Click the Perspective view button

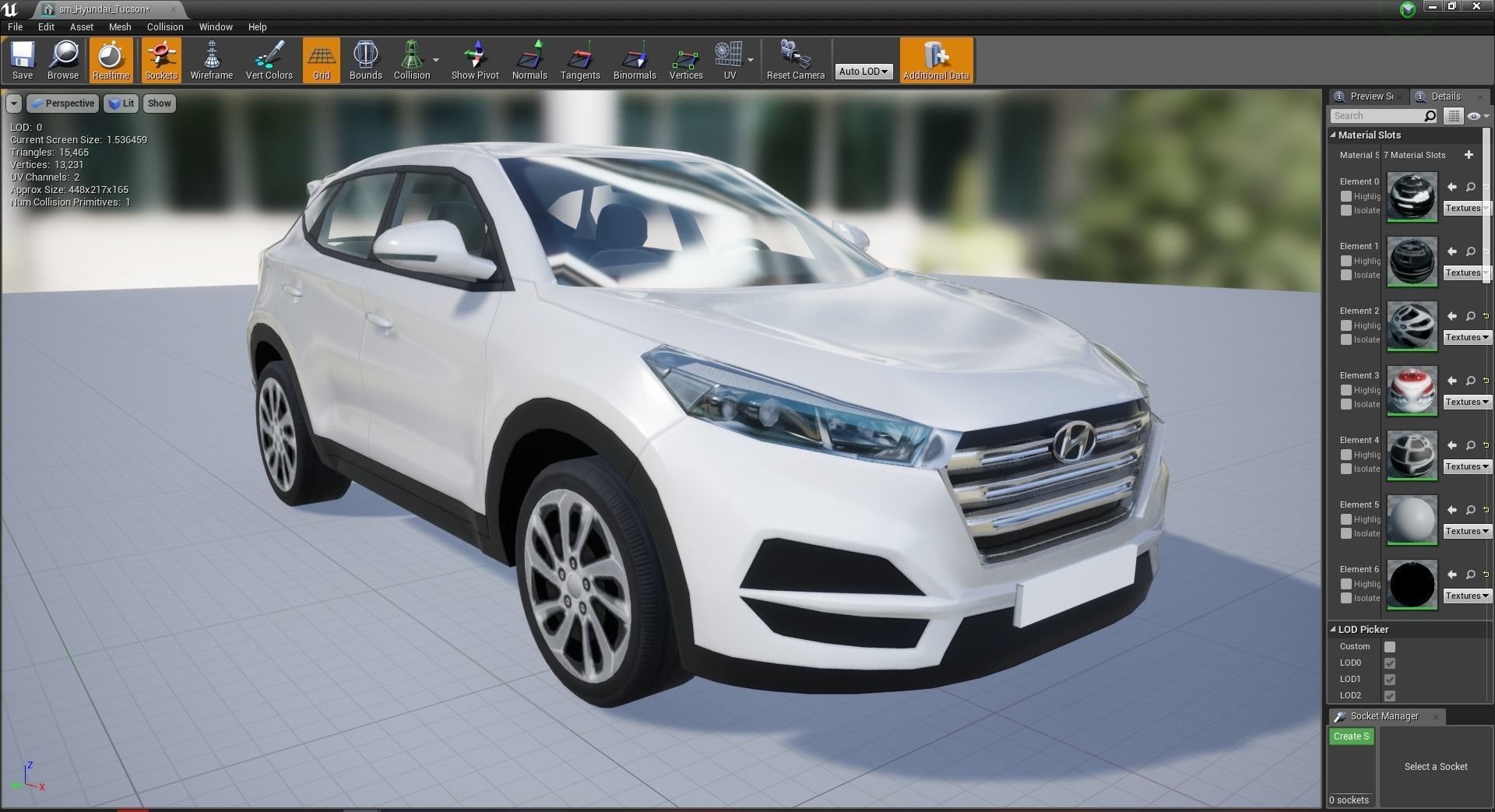pos(62,104)
